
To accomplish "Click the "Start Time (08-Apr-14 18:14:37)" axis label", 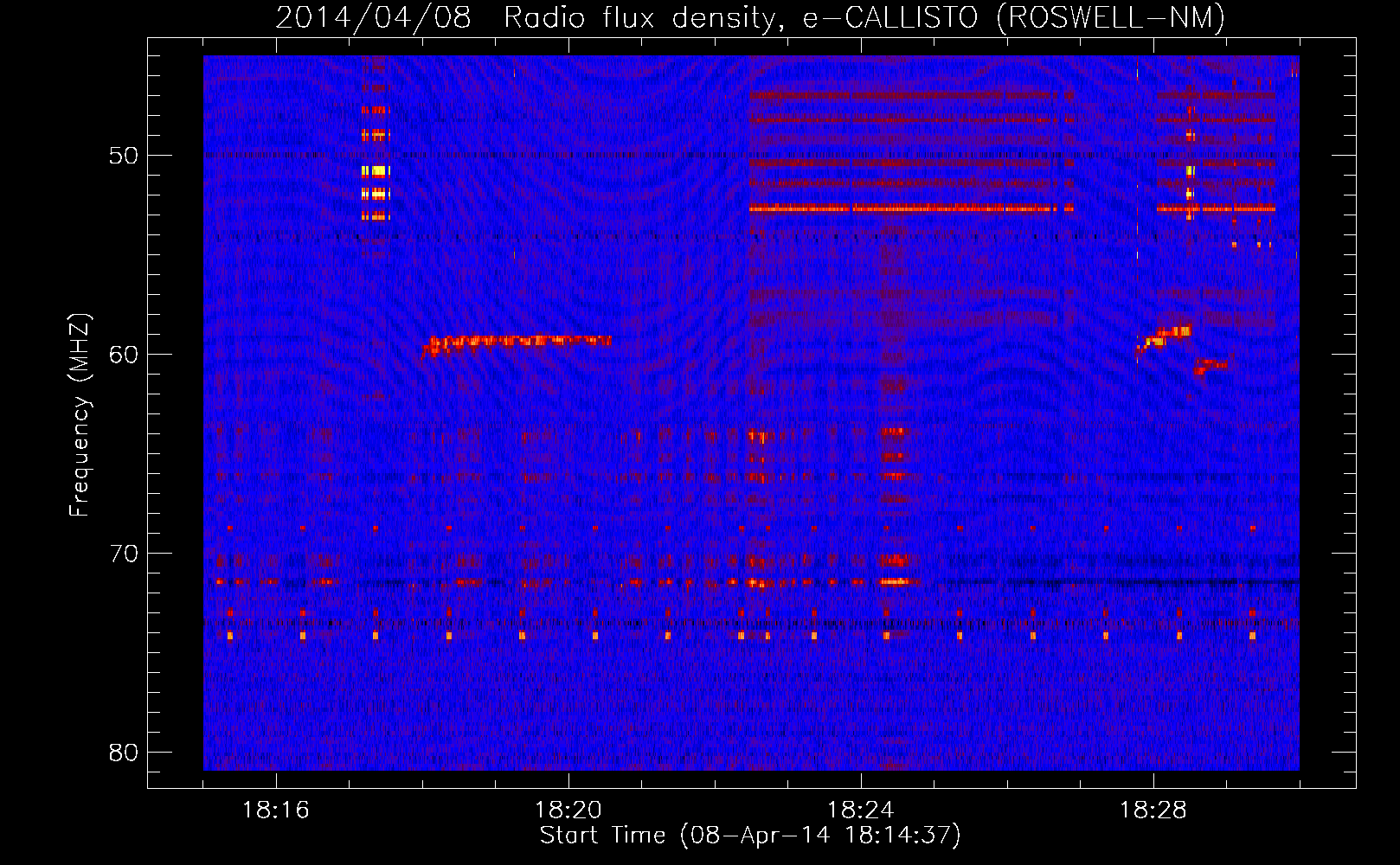I will coord(750,836).
